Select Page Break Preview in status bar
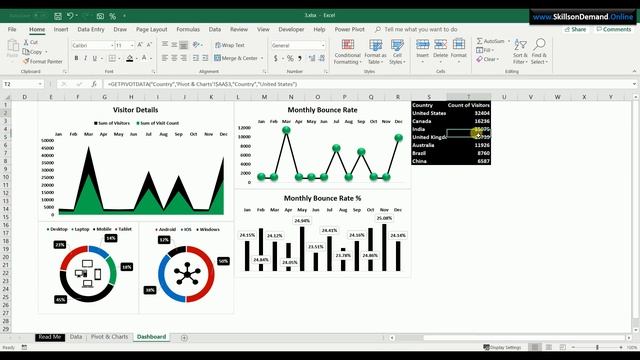640x360 pixels. (562, 347)
